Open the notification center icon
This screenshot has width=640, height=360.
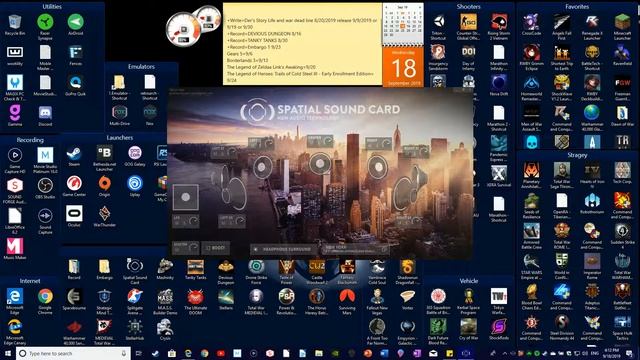point(630,353)
